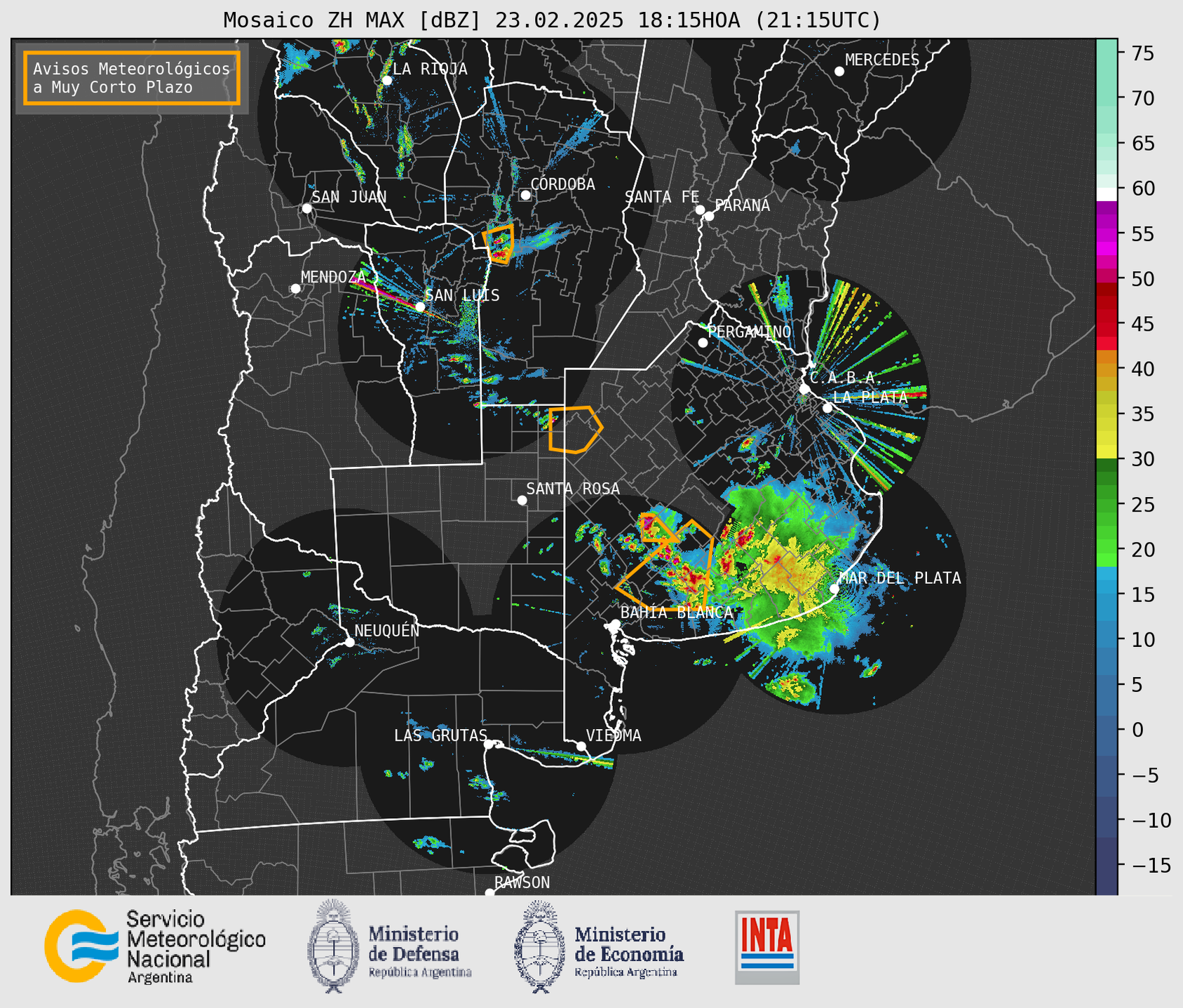The width and height of the screenshot is (1183, 1008).
Task: Click the BAHÍA BLANCA city label
Action: (677, 613)
